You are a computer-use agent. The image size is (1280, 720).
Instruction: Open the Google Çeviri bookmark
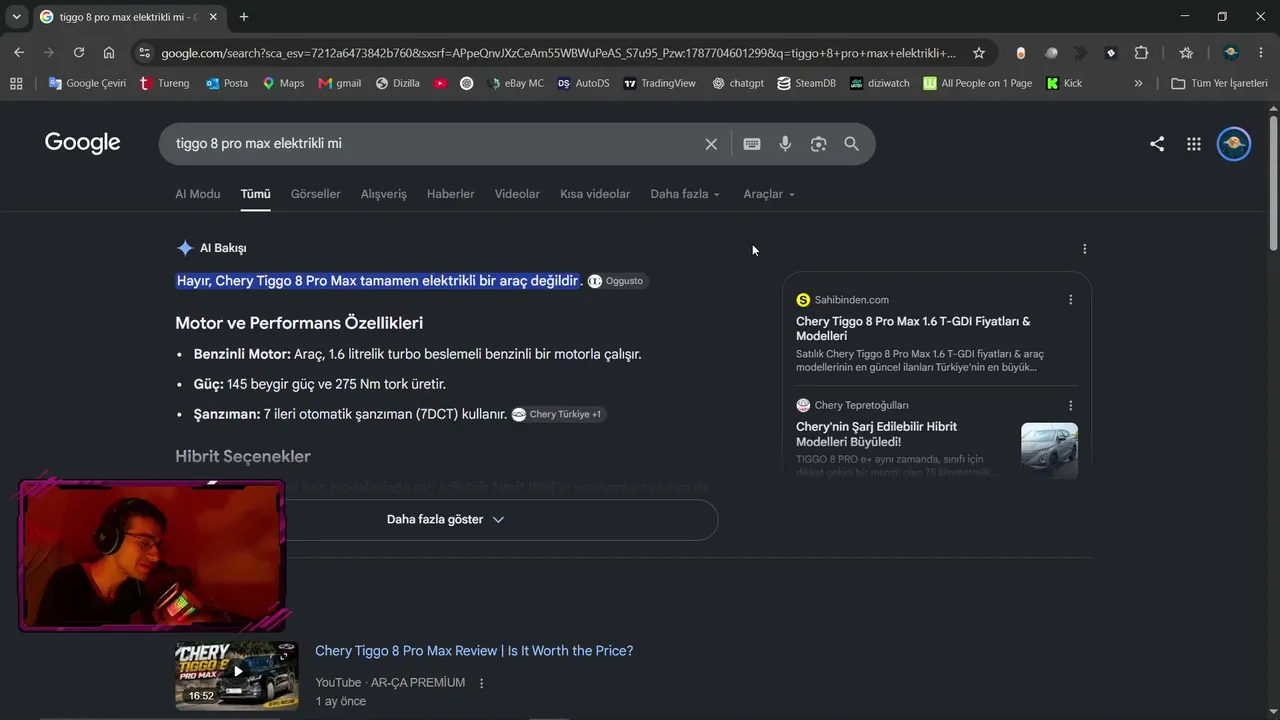(x=87, y=84)
